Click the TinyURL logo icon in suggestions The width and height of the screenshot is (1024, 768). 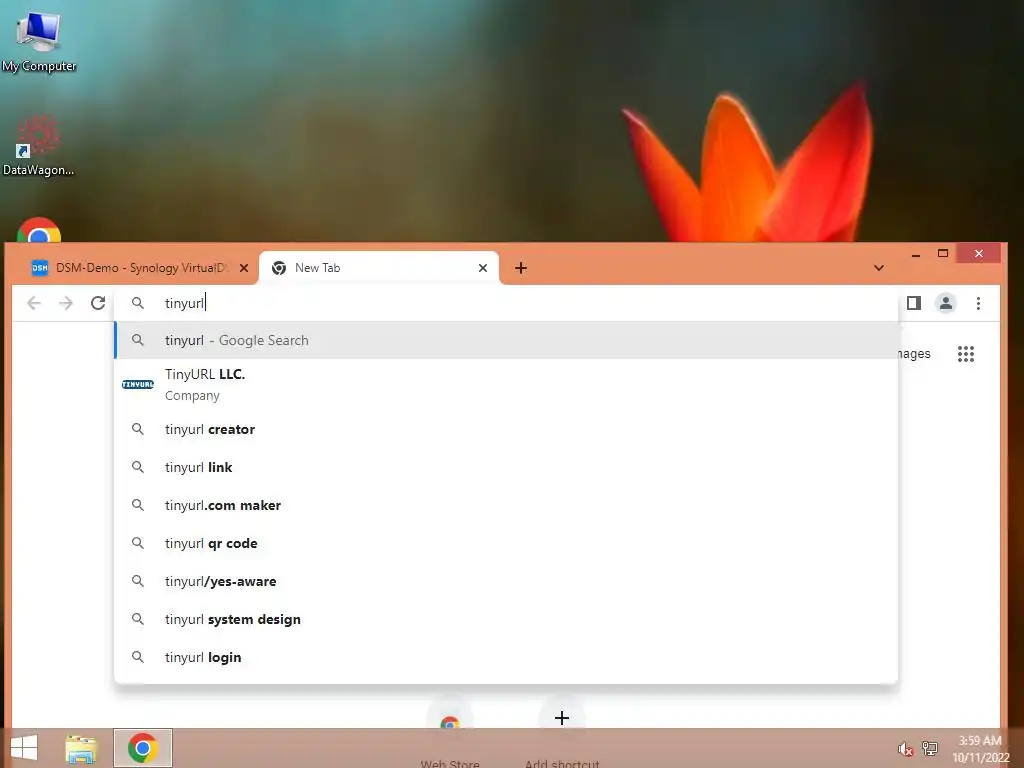tap(138, 385)
